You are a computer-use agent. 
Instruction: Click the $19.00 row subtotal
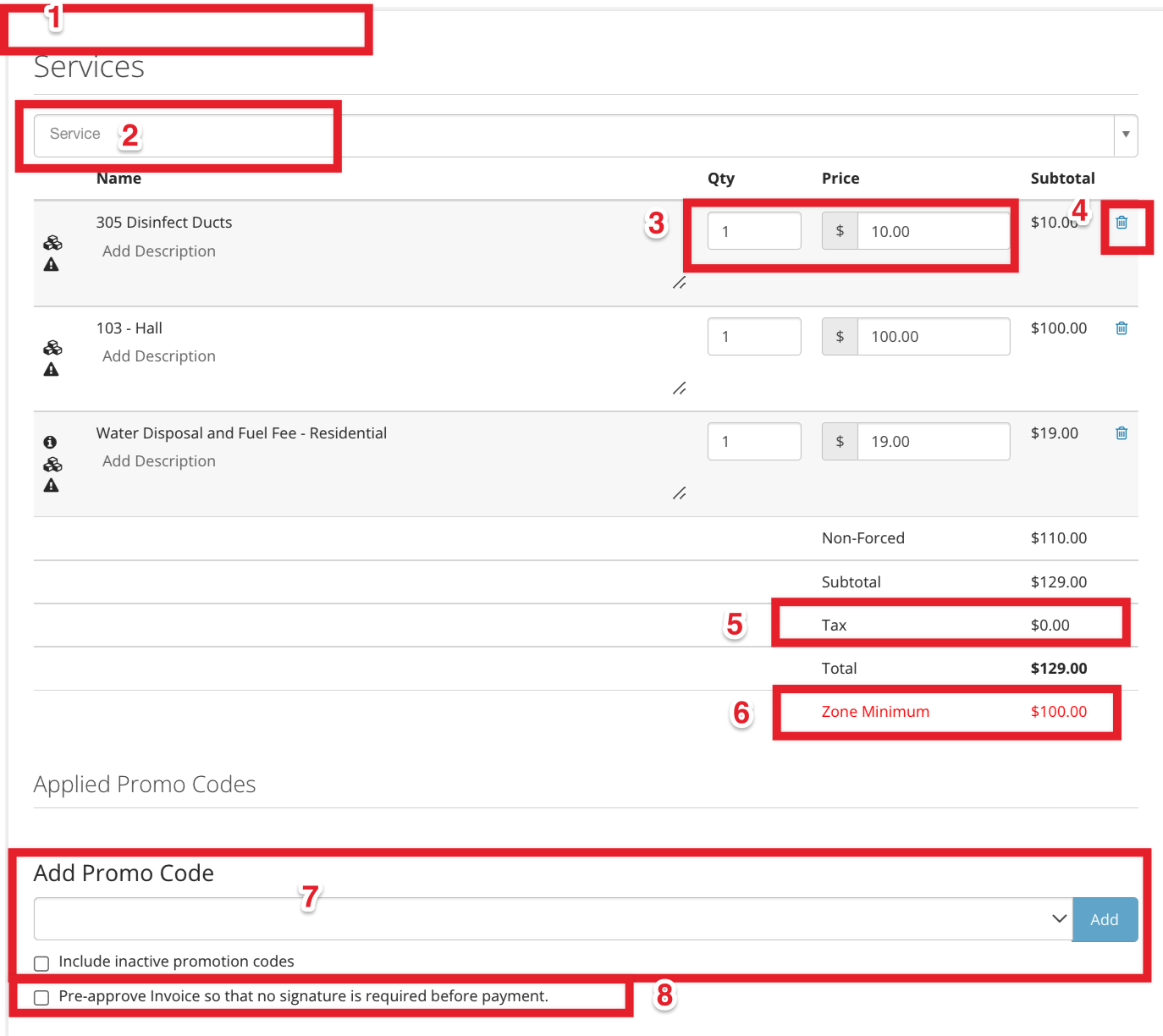tap(1055, 433)
